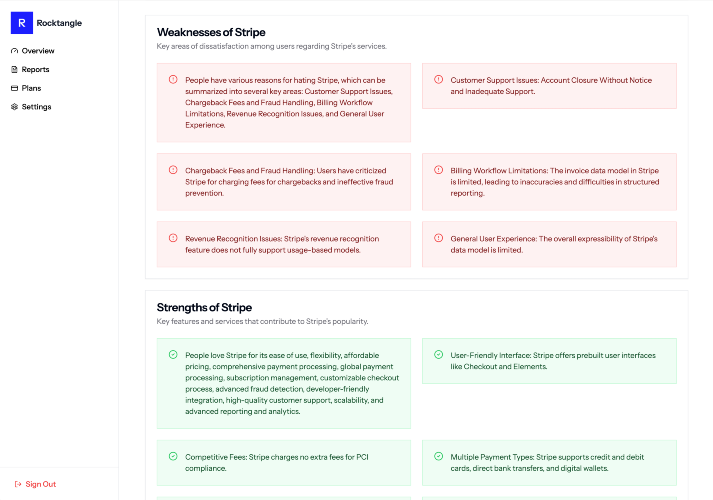713x500 pixels.
Task: Open Settings from the sidebar
Action: click(x=31, y=107)
